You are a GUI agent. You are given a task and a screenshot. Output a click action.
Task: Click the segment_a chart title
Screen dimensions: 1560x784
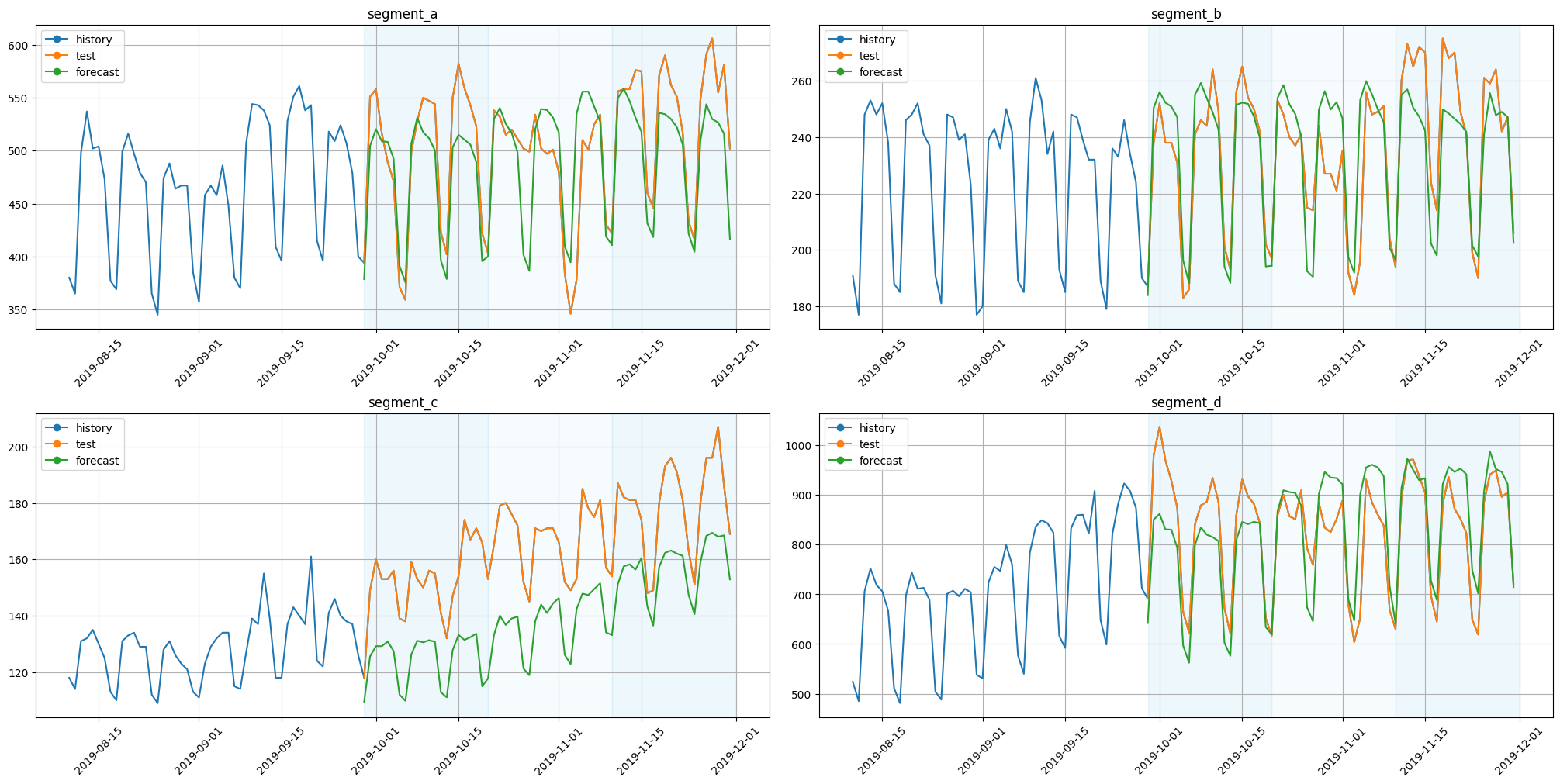(x=403, y=14)
